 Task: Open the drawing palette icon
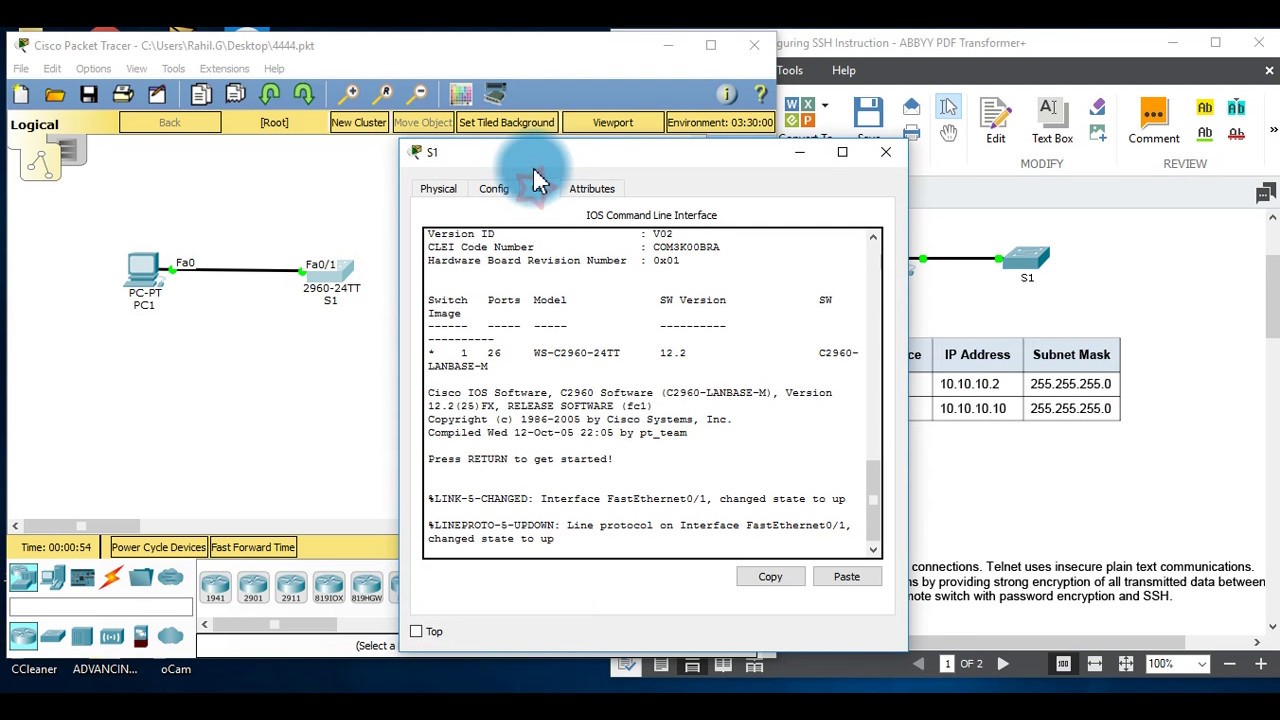point(461,94)
